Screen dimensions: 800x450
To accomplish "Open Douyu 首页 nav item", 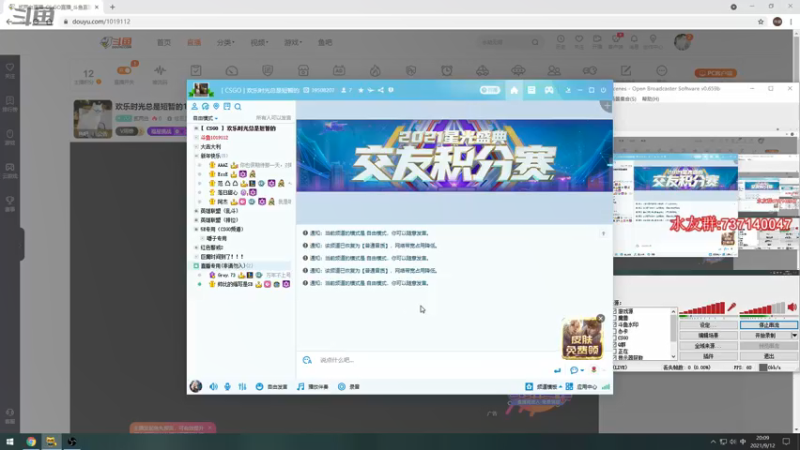I will [164, 42].
